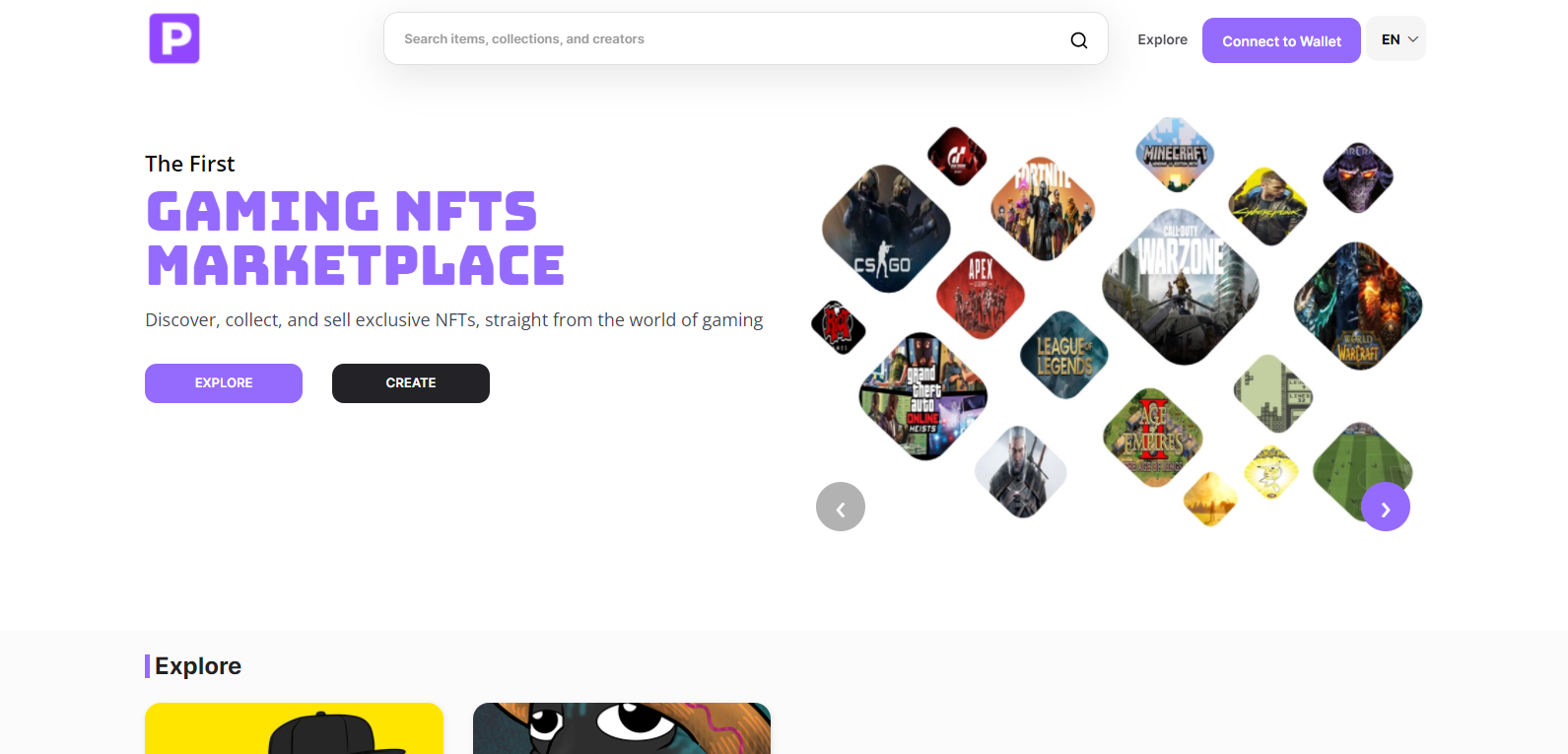Open the Explore navigation link
The height and width of the screenshot is (754, 1568).
pyautogui.click(x=1162, y=39)
